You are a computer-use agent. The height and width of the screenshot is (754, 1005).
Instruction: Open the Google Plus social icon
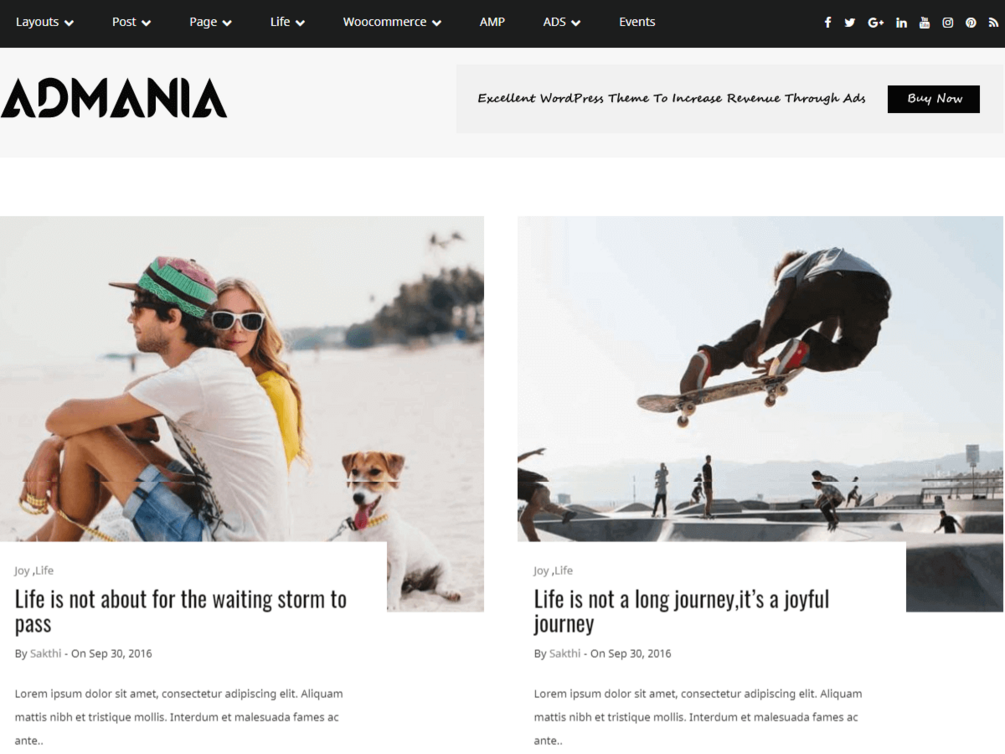[x=876, y=22]
